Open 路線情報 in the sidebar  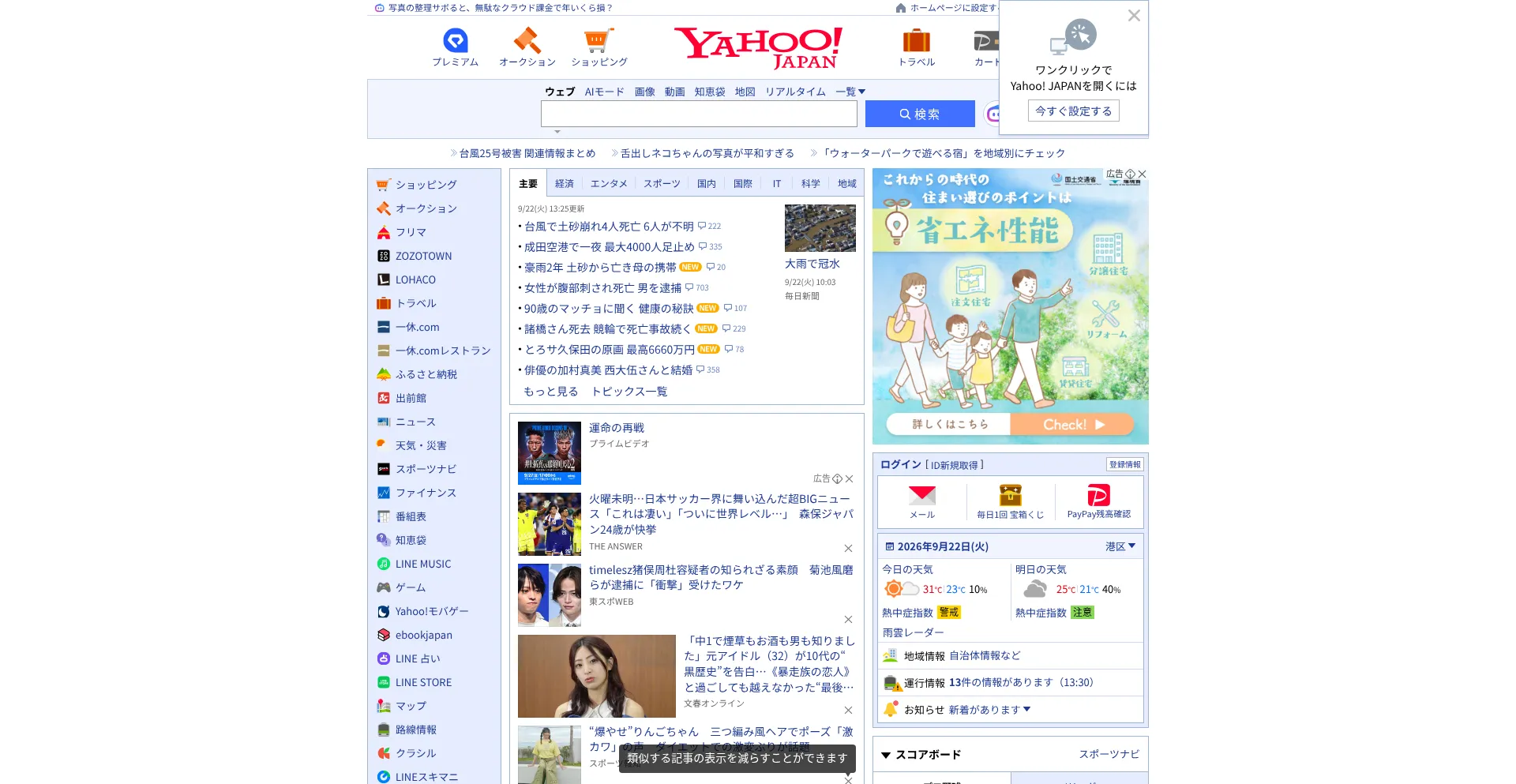coord(416,730)
